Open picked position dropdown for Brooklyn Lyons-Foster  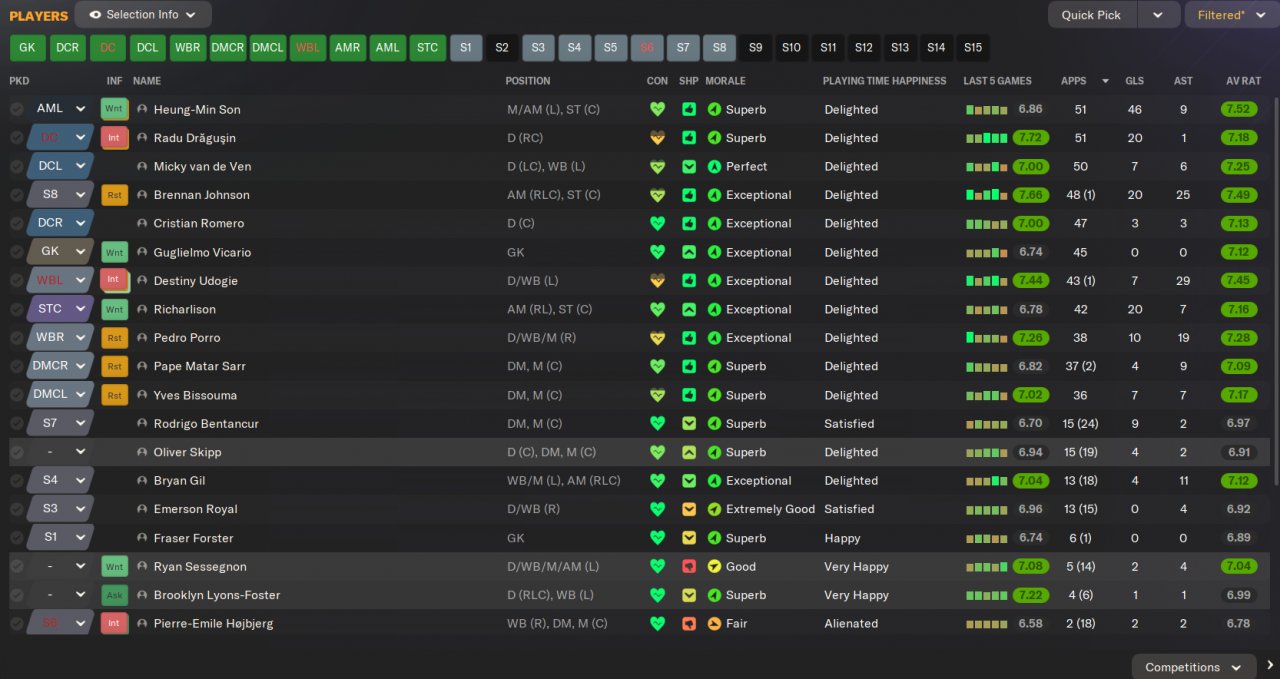62,595
